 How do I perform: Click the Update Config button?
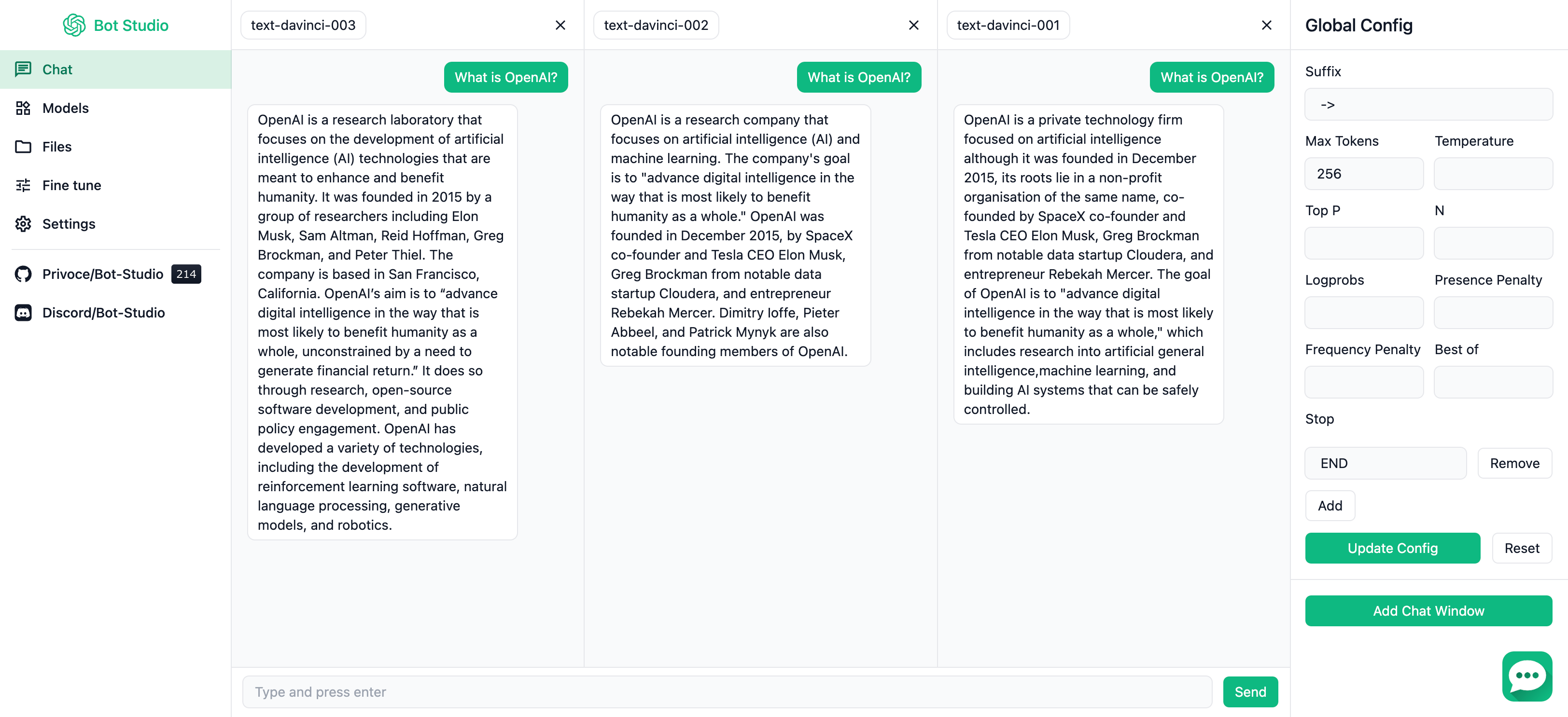pos(1393,548)
